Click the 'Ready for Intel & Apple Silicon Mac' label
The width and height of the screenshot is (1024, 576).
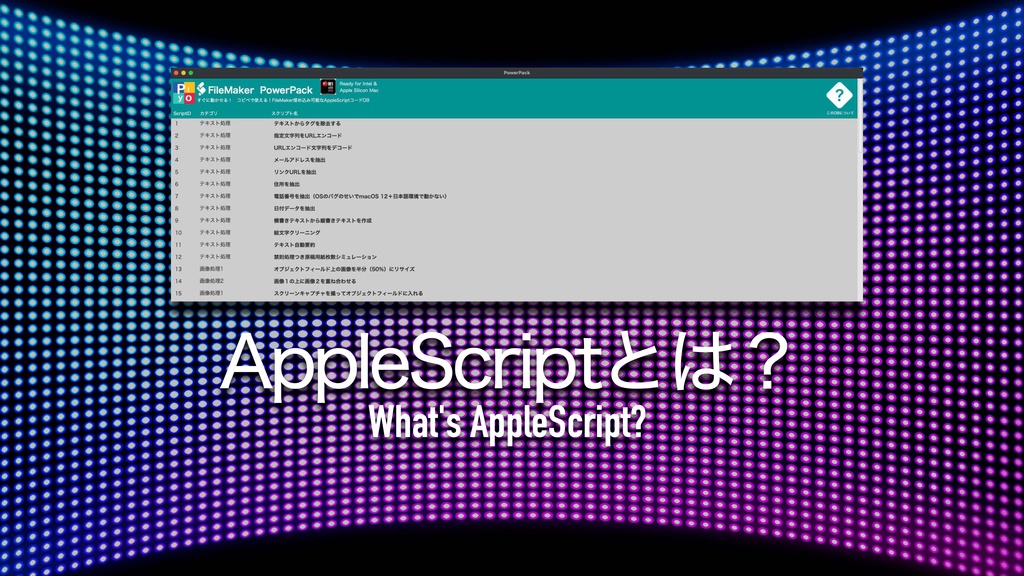point(359,87)
